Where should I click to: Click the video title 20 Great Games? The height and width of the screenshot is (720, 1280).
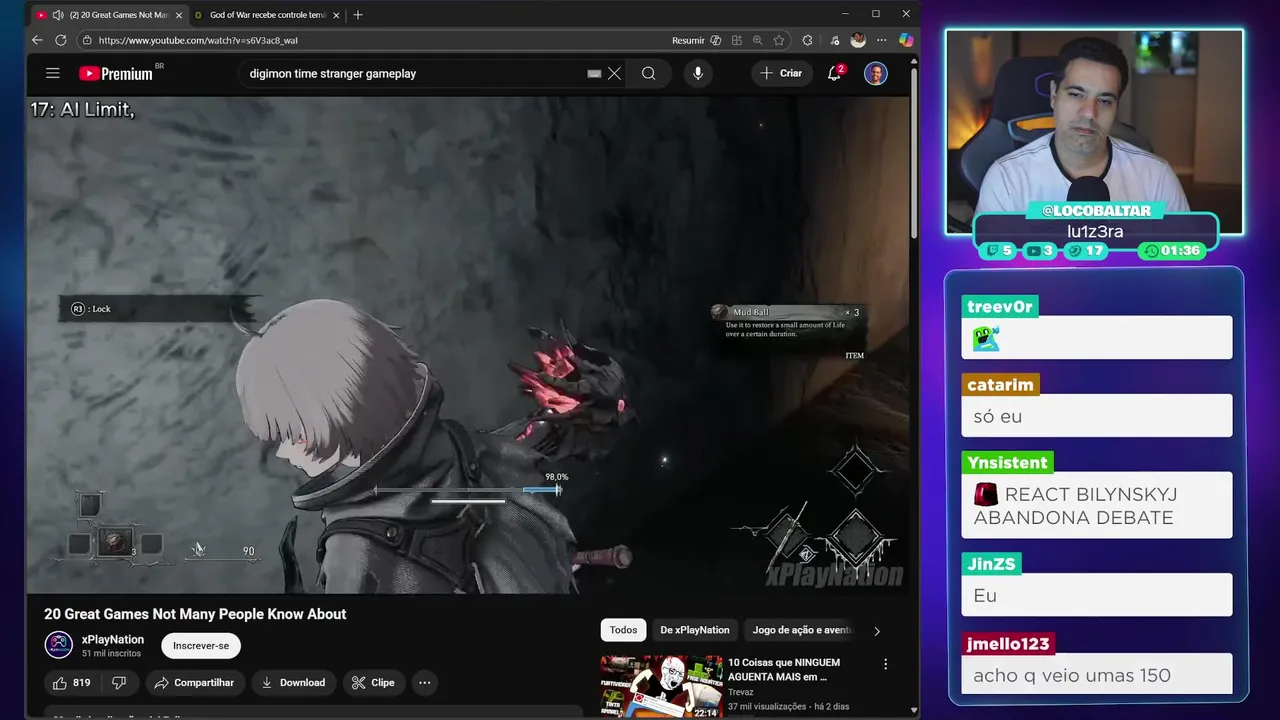pos(195,614)
